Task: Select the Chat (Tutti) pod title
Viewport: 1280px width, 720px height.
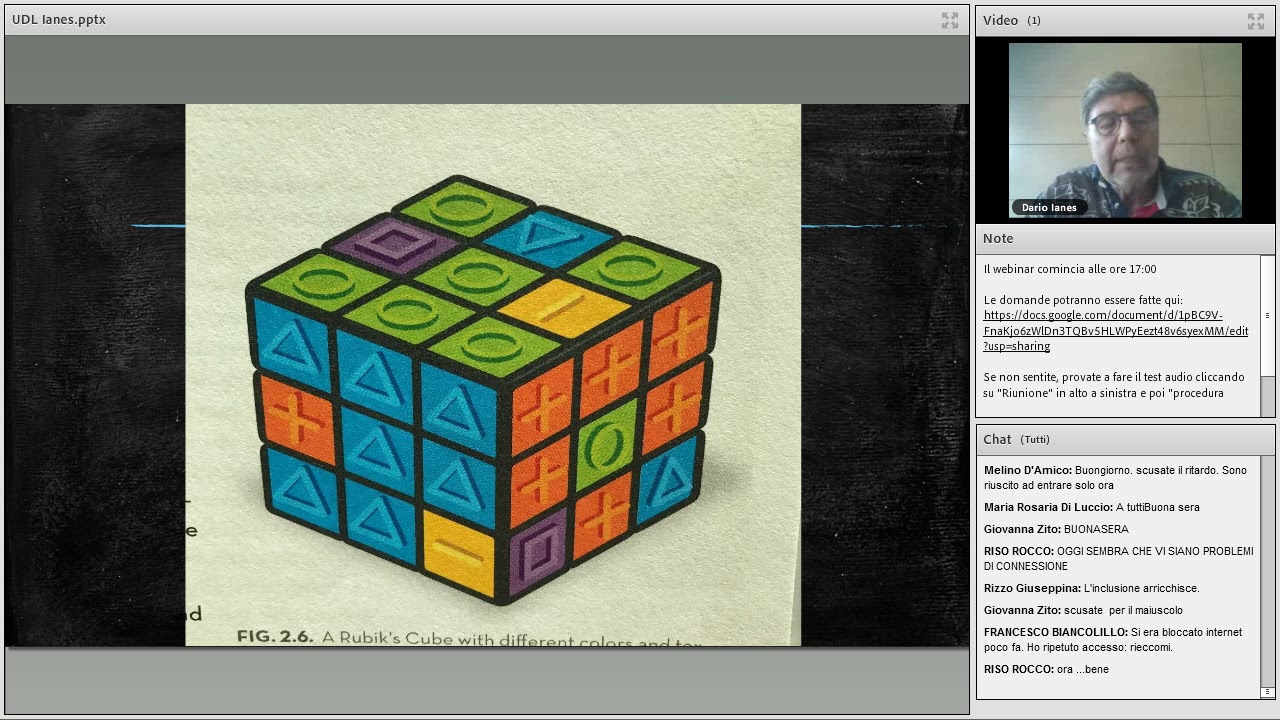Action: (1016, 440)
